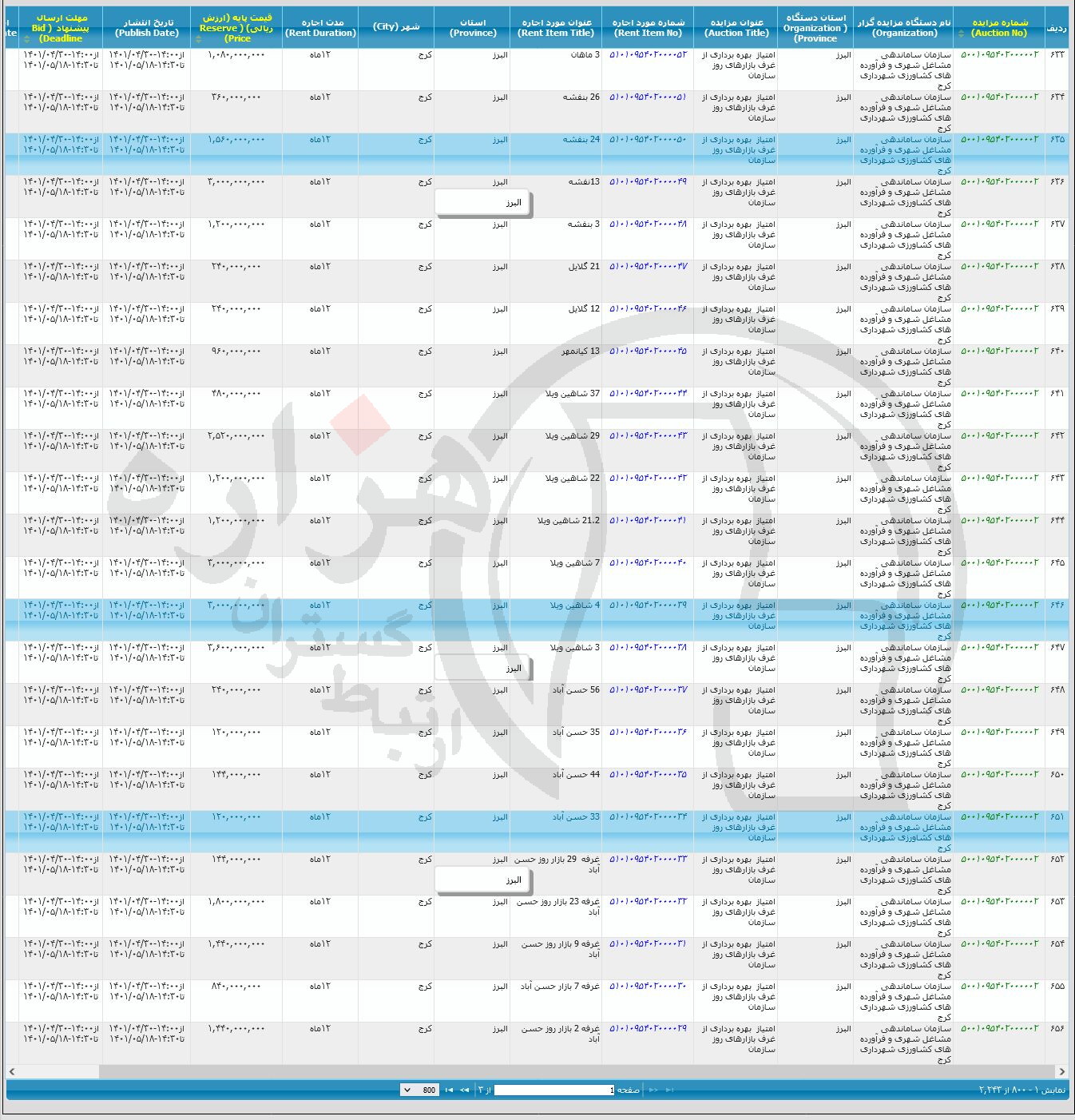Image resolution: width=1075 pixels, height=1120 pixels.
Task: Click the barred arrow beside the 800 dropdown
Action: pyautogui.click(x=449, y=1090)
